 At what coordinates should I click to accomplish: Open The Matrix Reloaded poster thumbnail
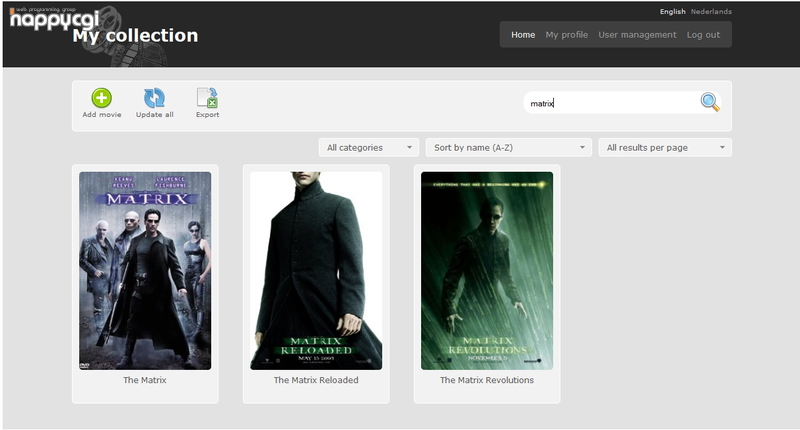pyautogui.click(x=316, y=270)
